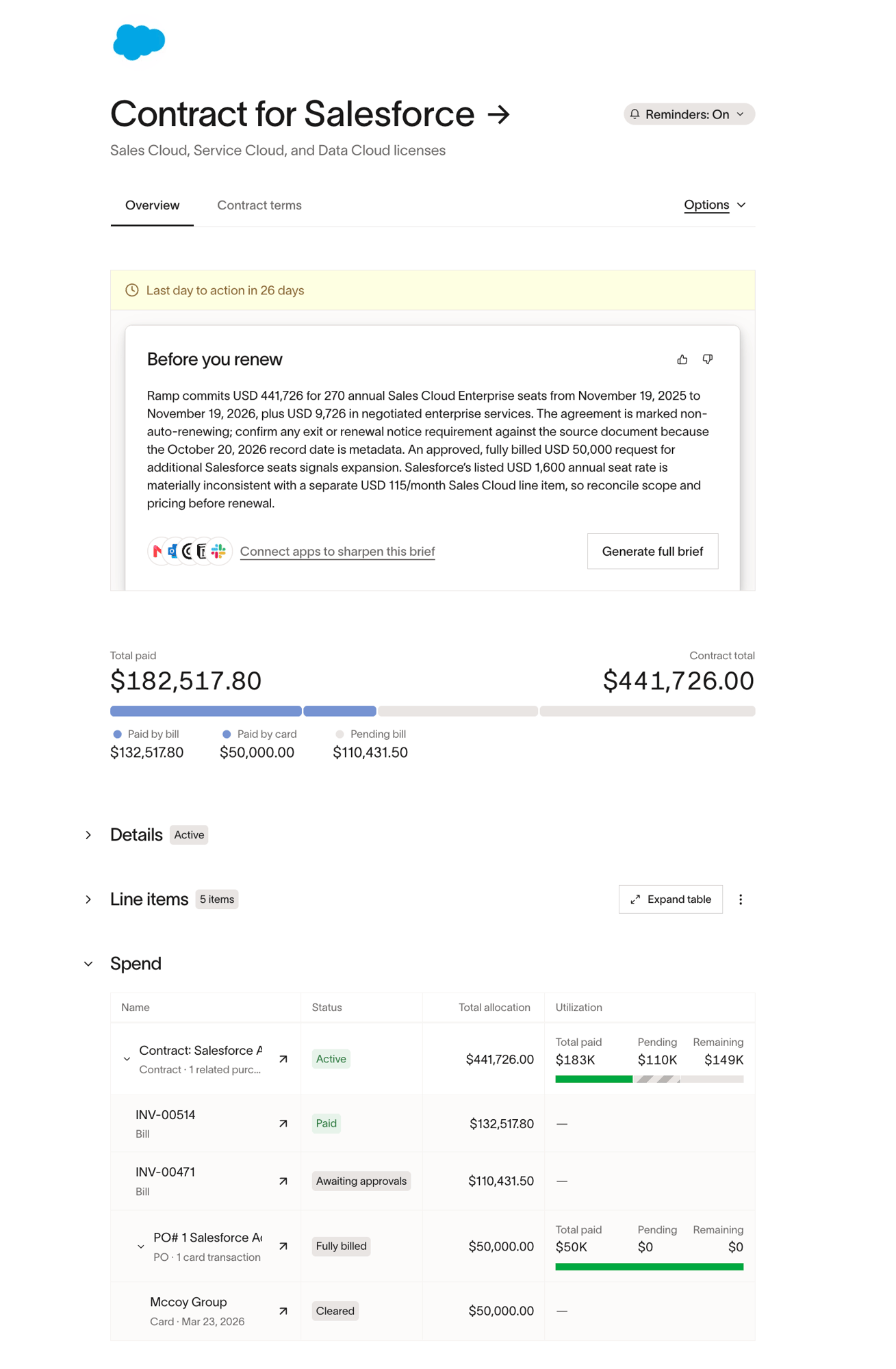Click the Paid status badge on INV-00514
The height and width of the screenshot is (1369, 896).
tap(327, 1123)
